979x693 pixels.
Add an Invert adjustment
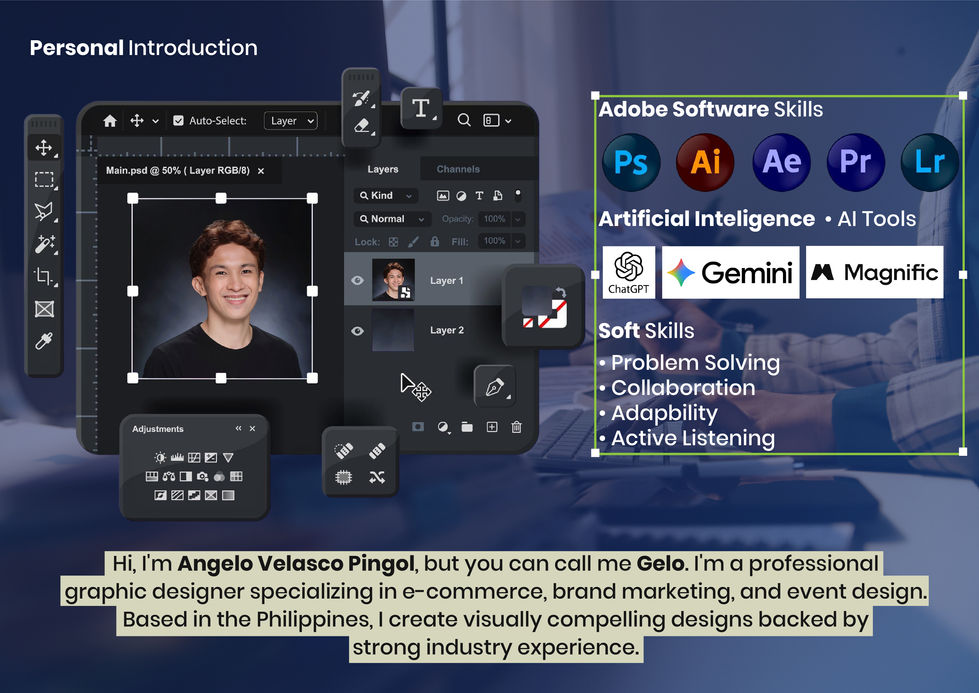160,495
